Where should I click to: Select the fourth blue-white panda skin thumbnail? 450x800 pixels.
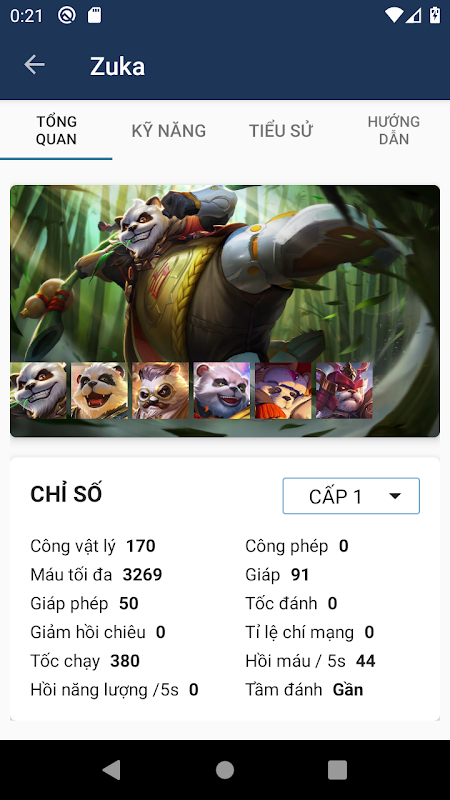tap(222, 390)
